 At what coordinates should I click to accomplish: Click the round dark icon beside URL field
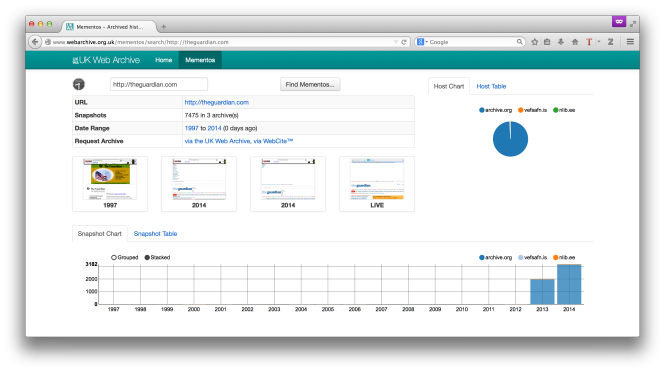point(79,84)
